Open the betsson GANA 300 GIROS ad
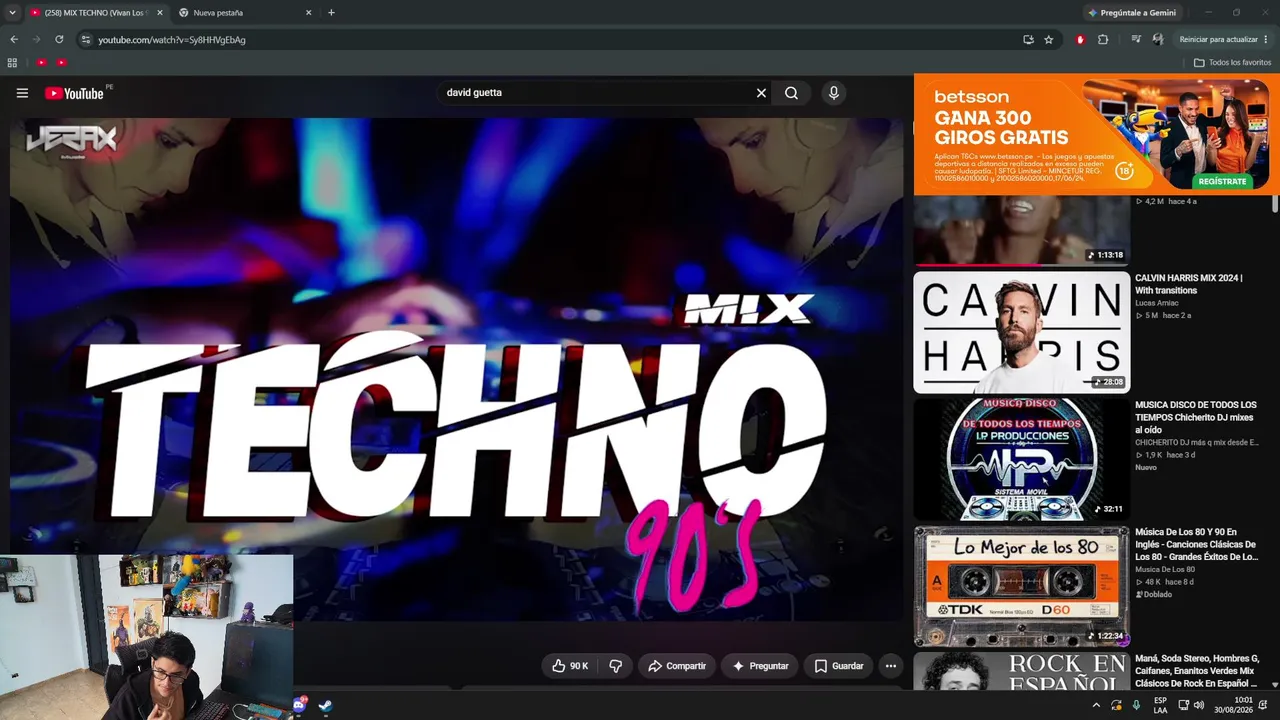 (x=1095, y=134)
